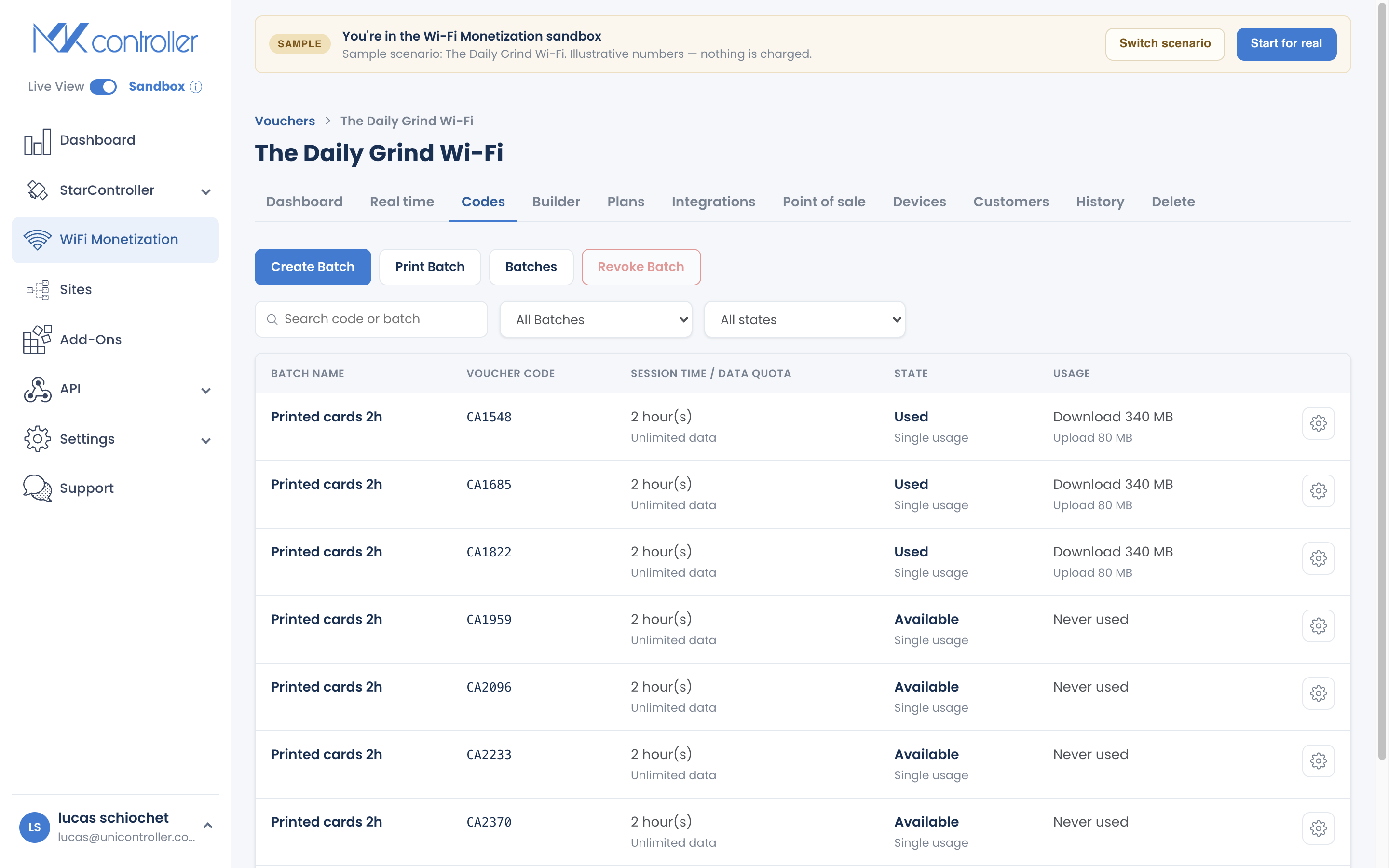Select voucher code CA2233 text
Screen dimensions: 1389x868
tap(489, 755)
